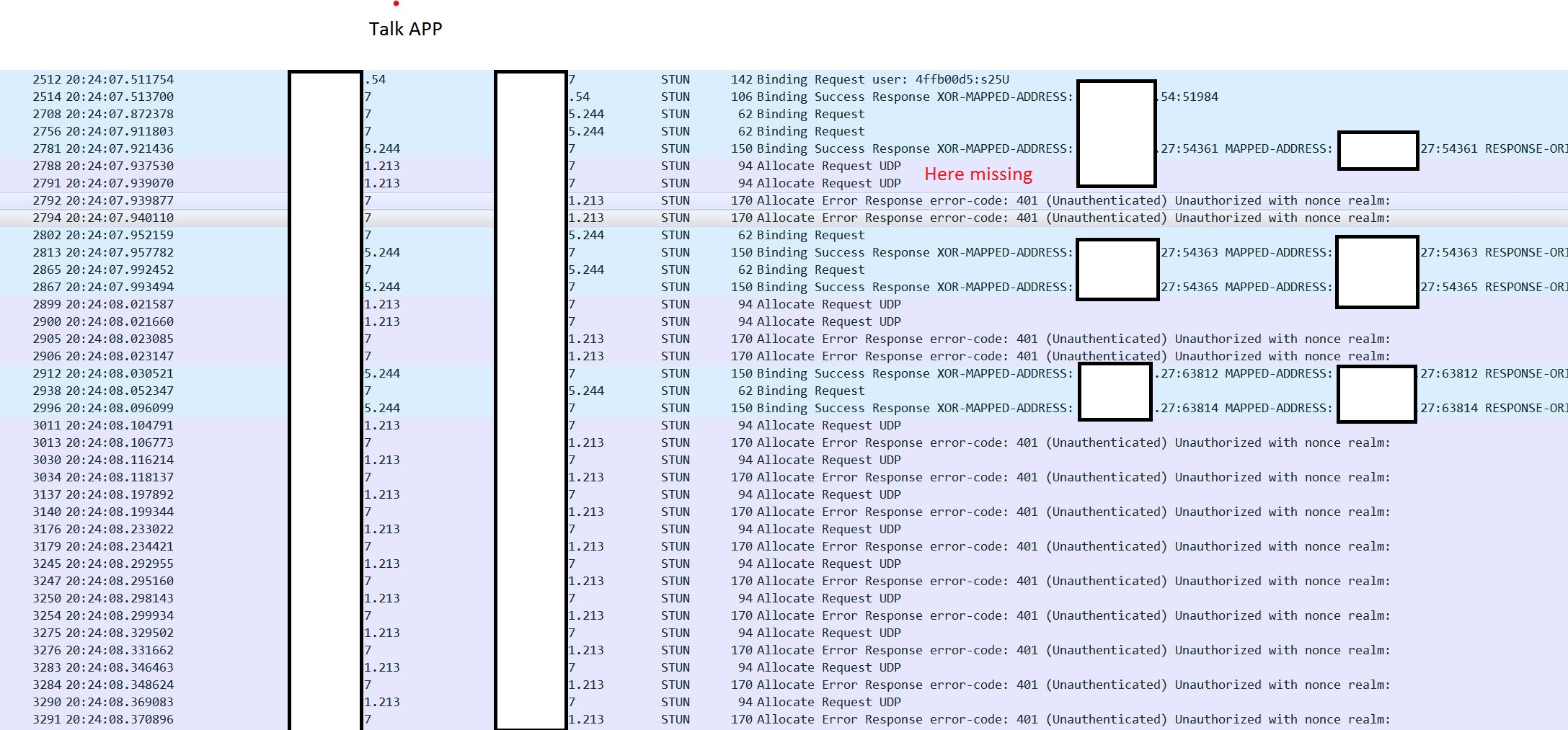Viewport: 1568px width, 730px height.
Task: Pick packet 2813 at time 20:24:07.957782
Action: coord(784,252)
